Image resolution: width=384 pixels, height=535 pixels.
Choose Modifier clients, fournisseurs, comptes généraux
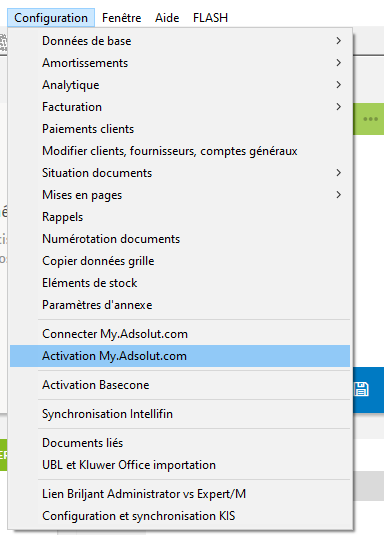180,151
